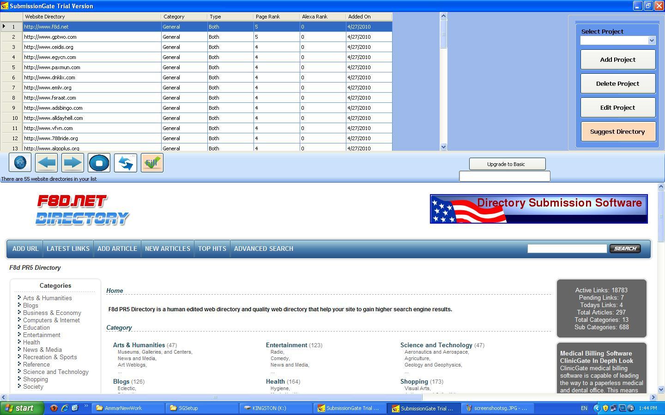Switch to the TOP HITS nav tab
The width and height of the screenshot is (665, 415).
coord(211,248)
